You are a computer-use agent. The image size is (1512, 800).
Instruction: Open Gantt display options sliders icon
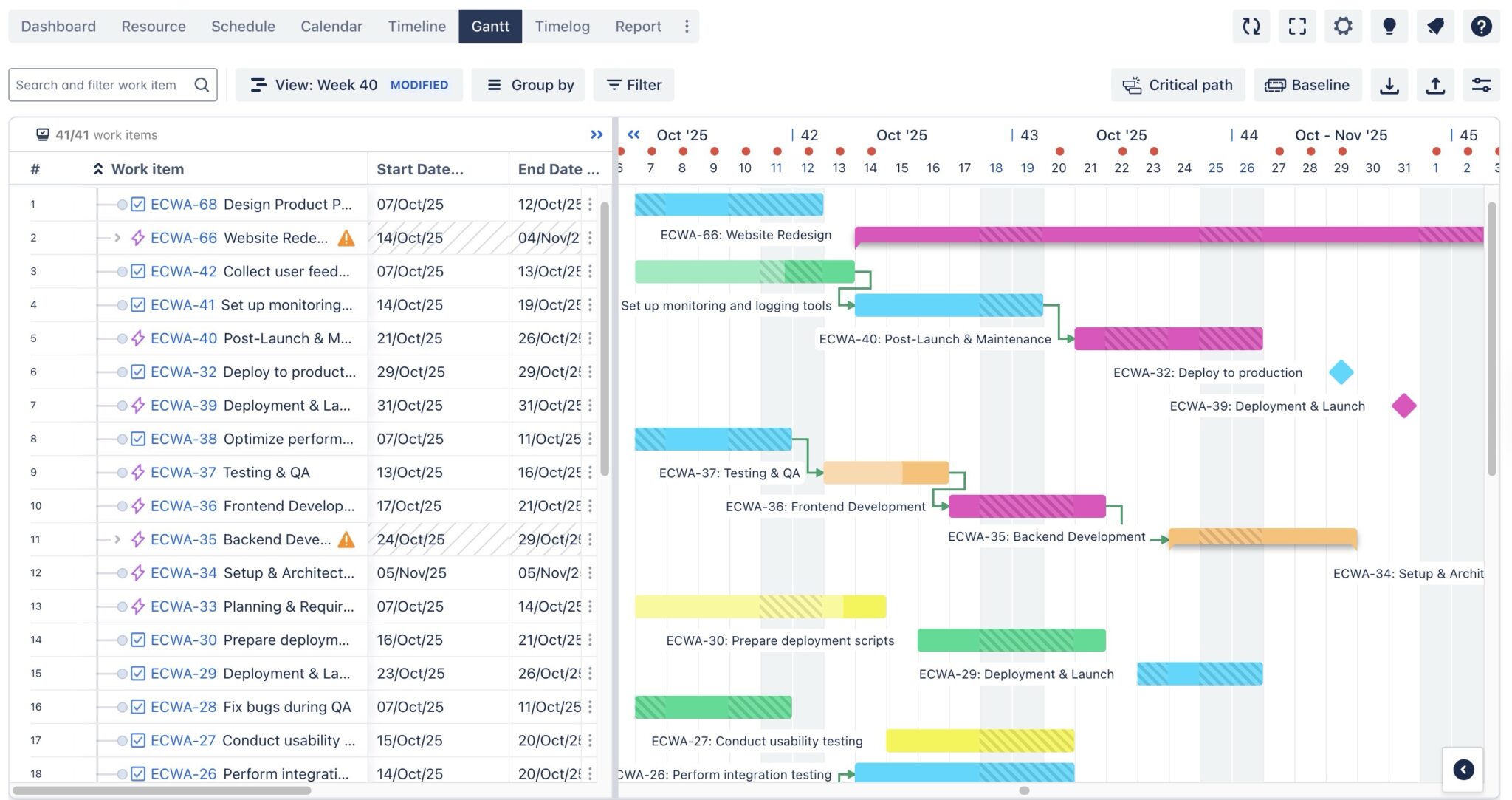pyautogui.click(x=1482, y=85)
